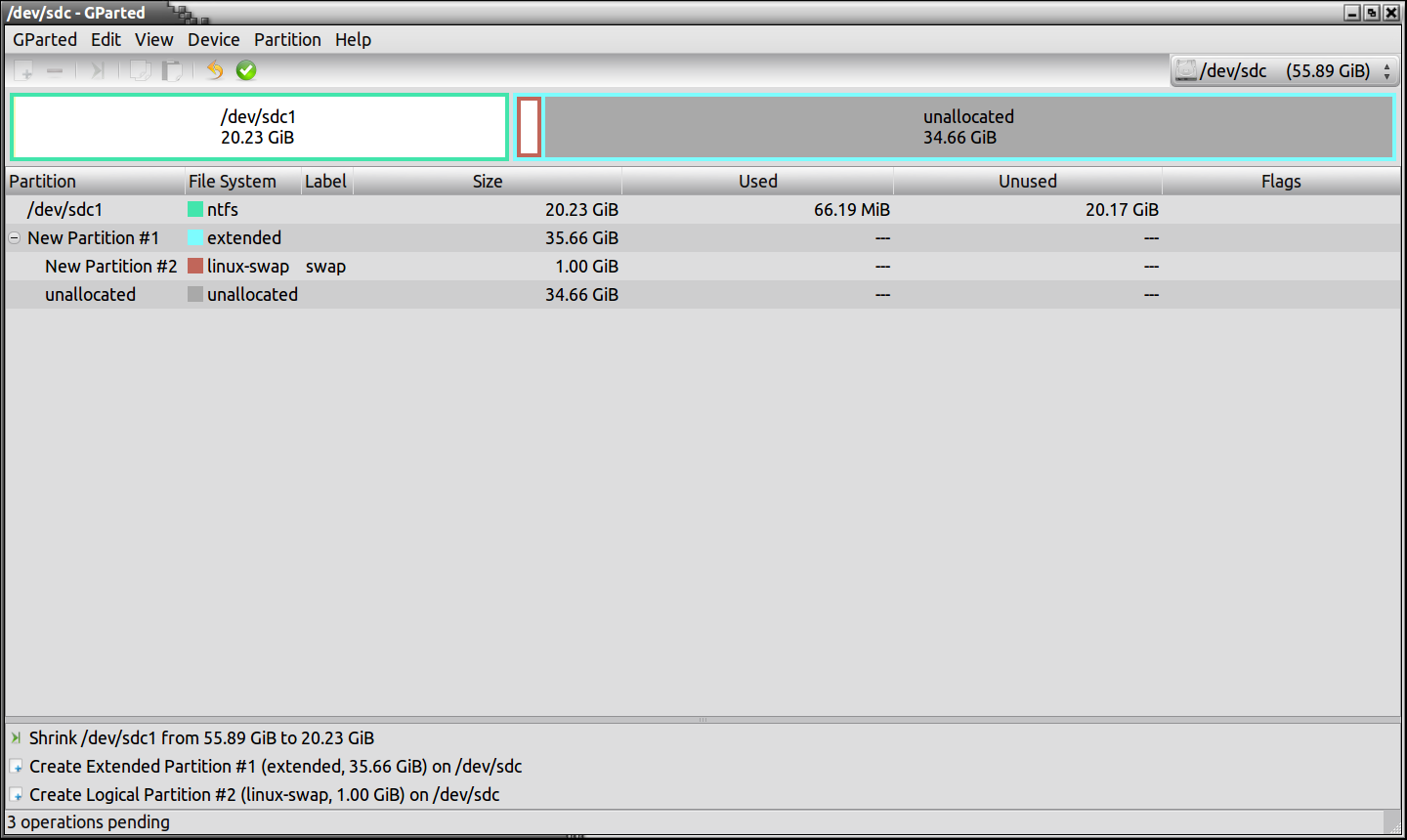Click the Unused column header

tap(1028, 182)
